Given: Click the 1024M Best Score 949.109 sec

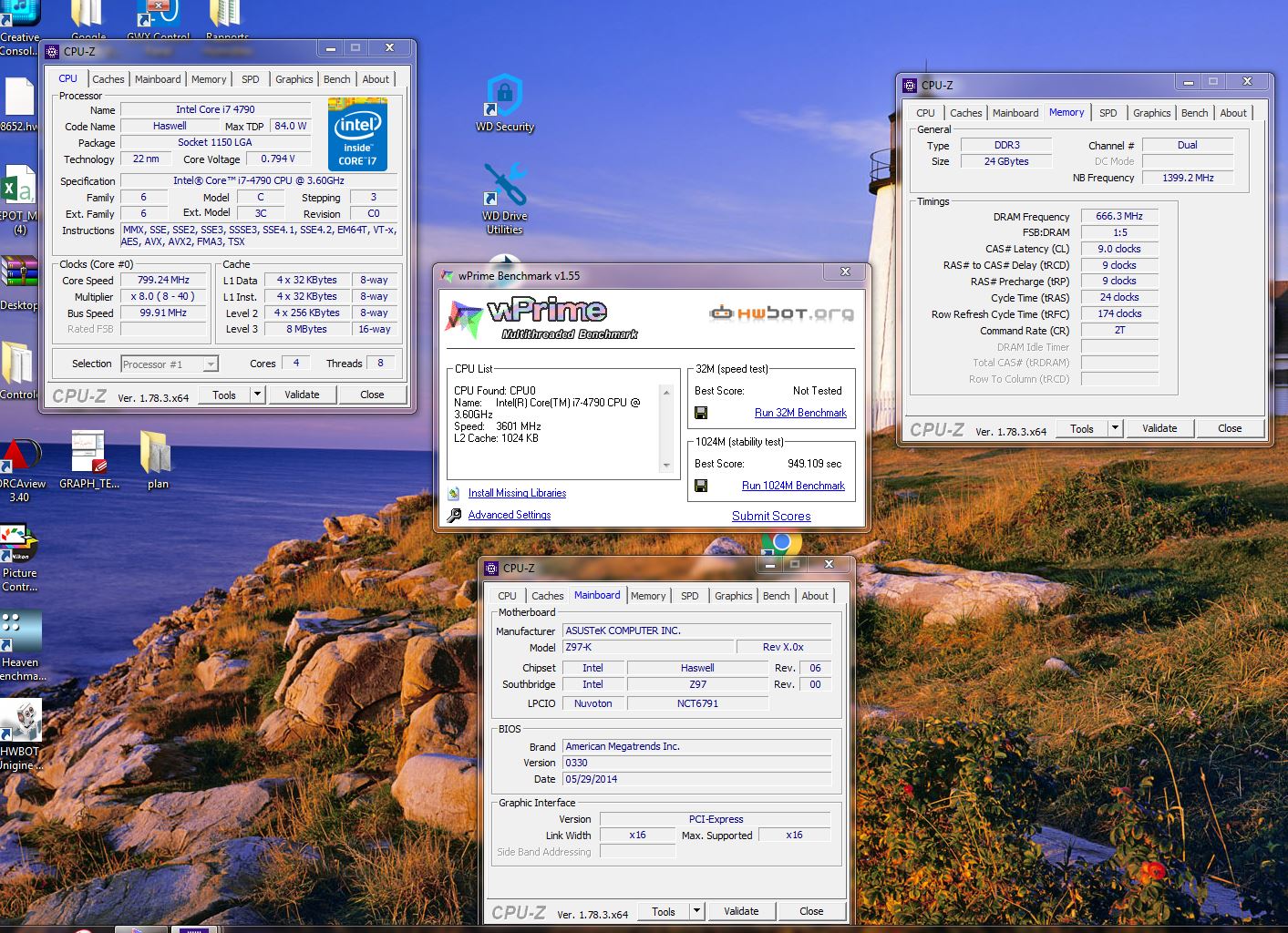Looking at the screenshot, I should [x=814, y=464].
